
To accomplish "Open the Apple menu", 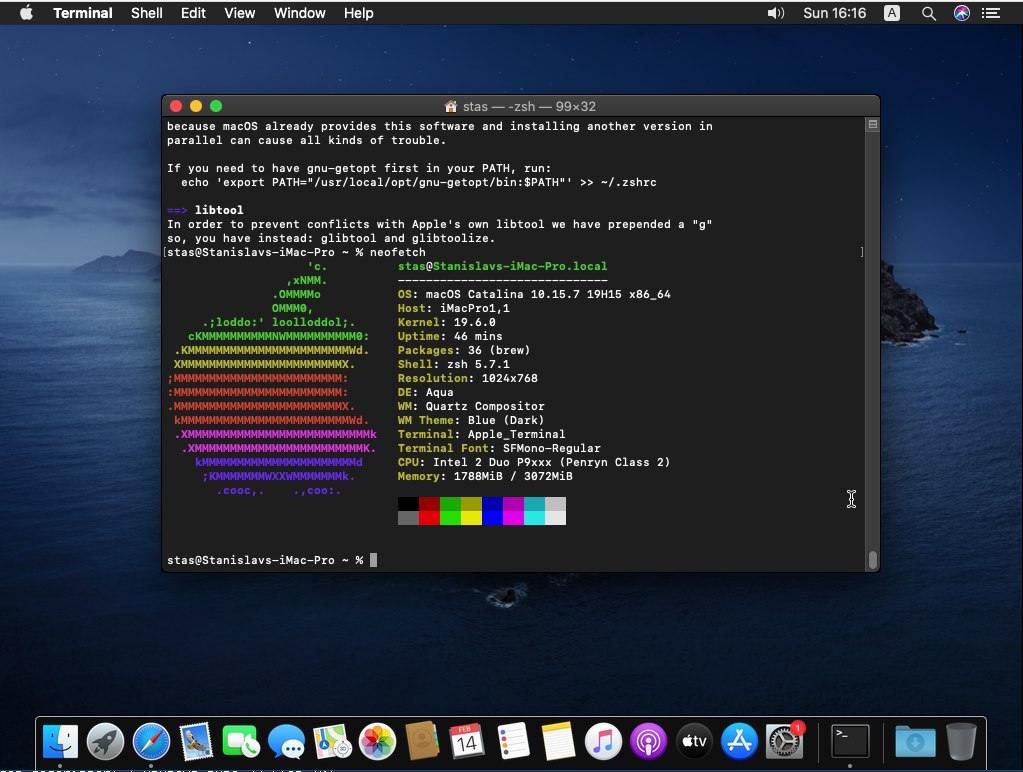I will tap(26, 12).
